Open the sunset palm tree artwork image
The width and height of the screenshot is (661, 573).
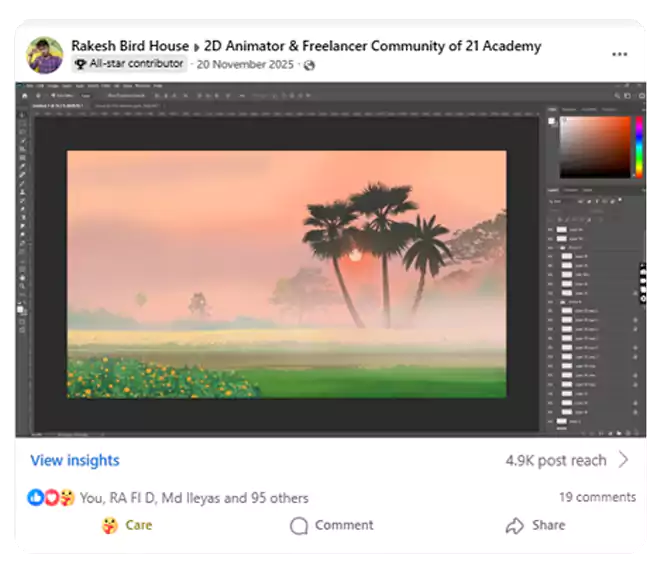pyautogui.click(x=287, y=273)
